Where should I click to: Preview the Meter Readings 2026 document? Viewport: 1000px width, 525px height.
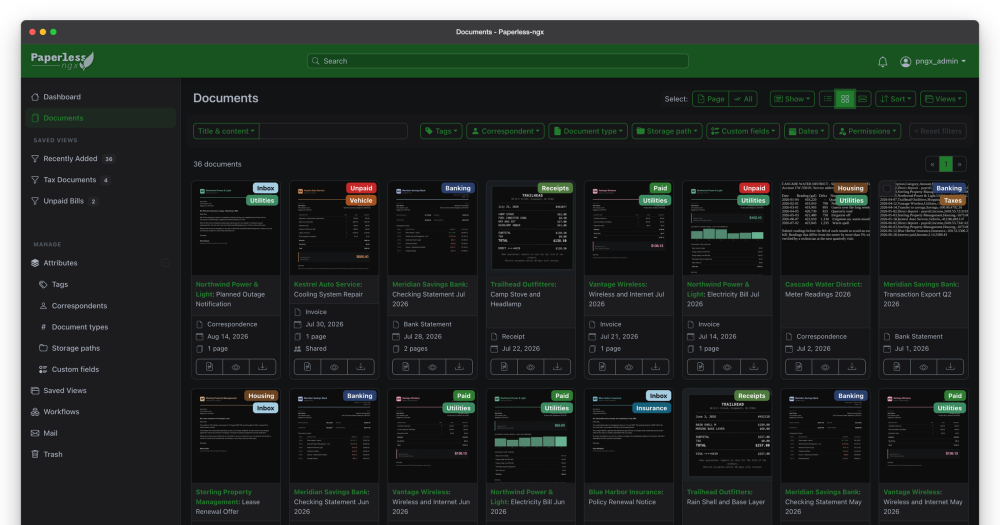click(825, 367)
